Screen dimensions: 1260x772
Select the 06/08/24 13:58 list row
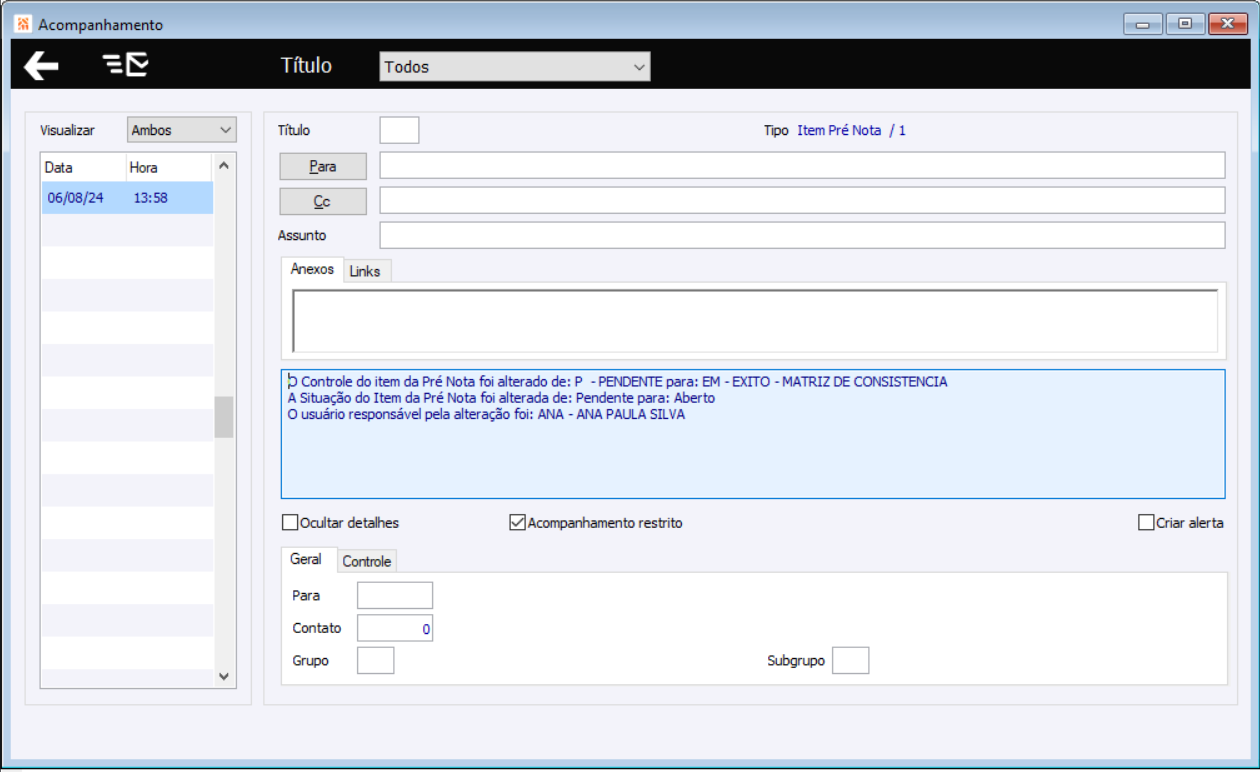point(127,198)
